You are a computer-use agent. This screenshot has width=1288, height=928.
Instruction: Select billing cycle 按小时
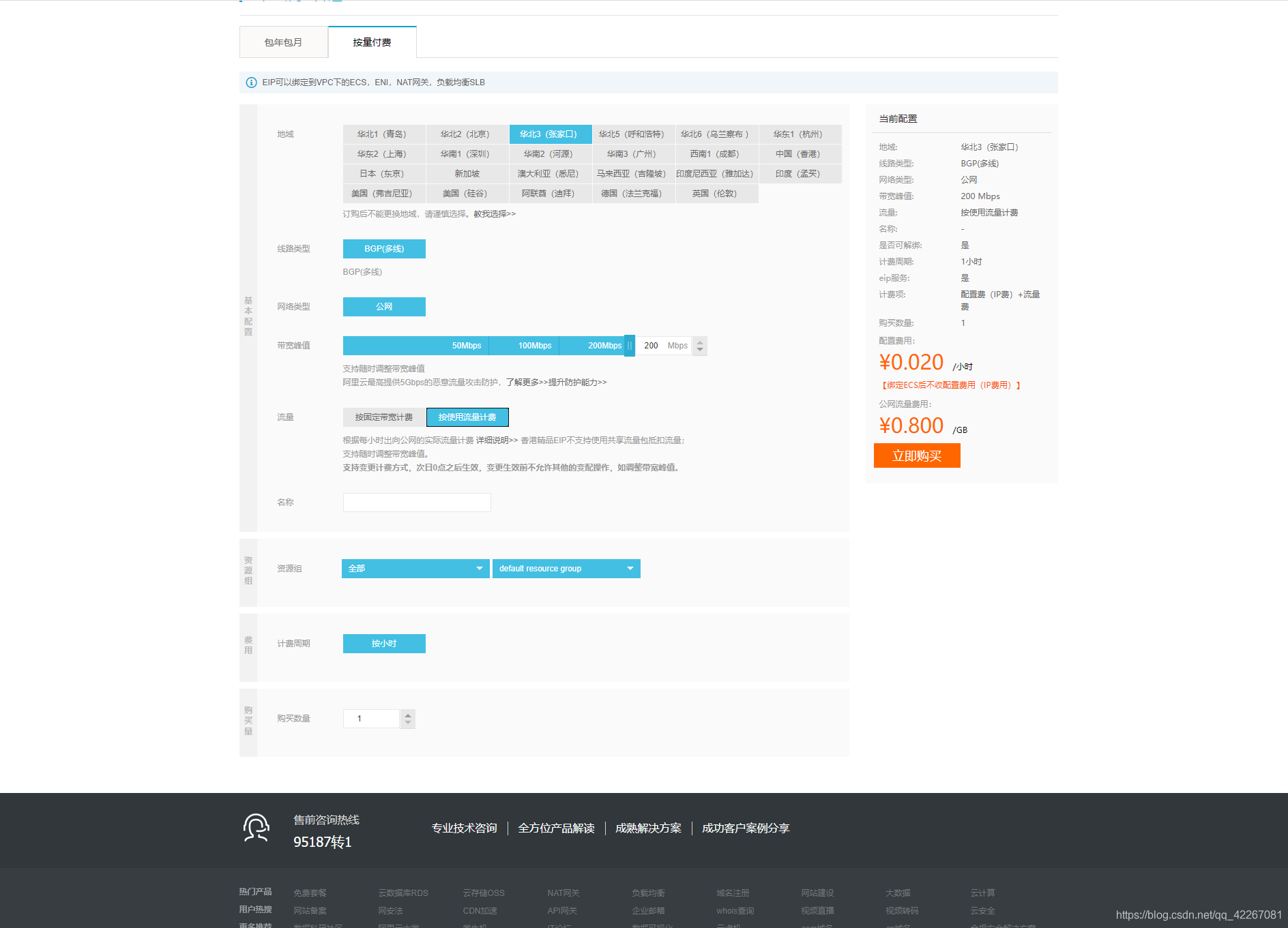point(384,644)
